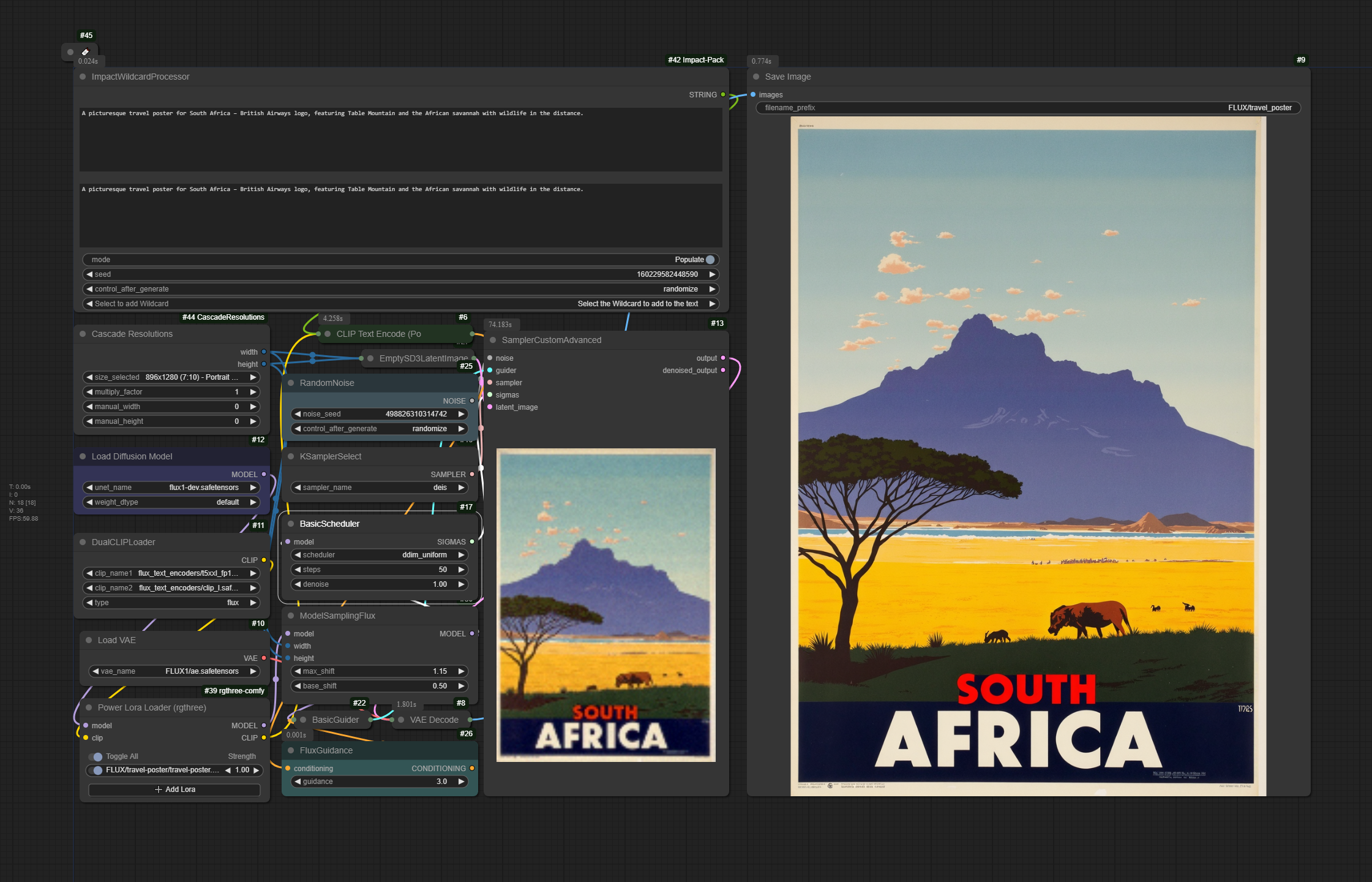Click the left arrow to decrease the FluxGuidance guidance value
The width and height of the screenshot is (1372, 882).
tap(298, 782)
